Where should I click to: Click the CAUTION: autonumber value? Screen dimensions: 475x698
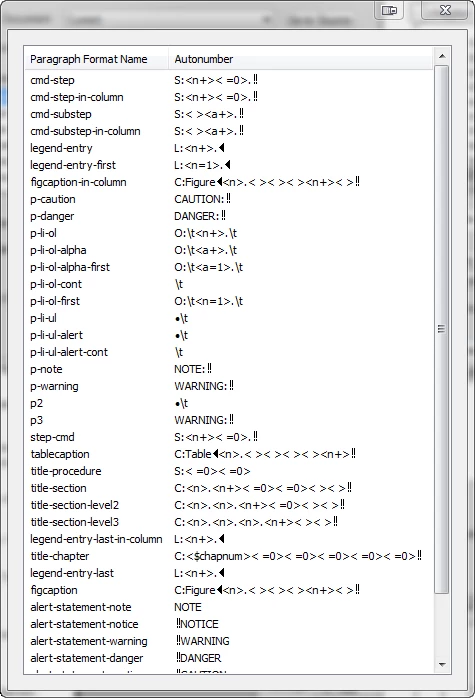203,199
